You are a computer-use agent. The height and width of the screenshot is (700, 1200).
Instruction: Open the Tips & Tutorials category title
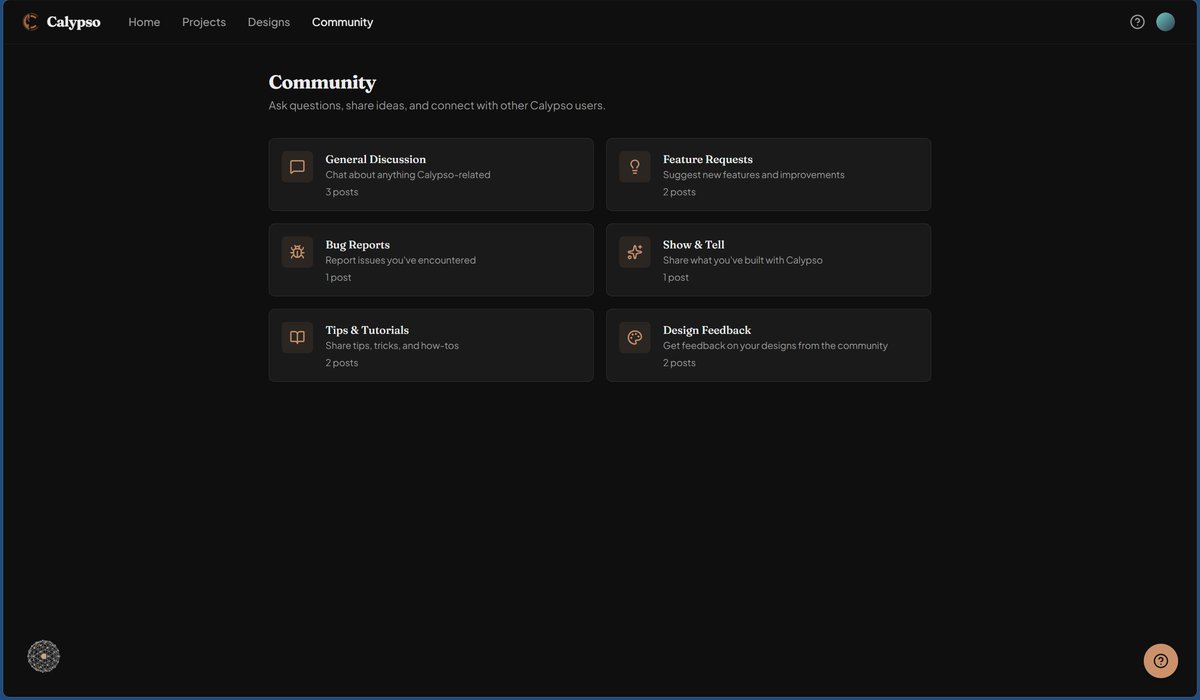click(x=367, y=330)
